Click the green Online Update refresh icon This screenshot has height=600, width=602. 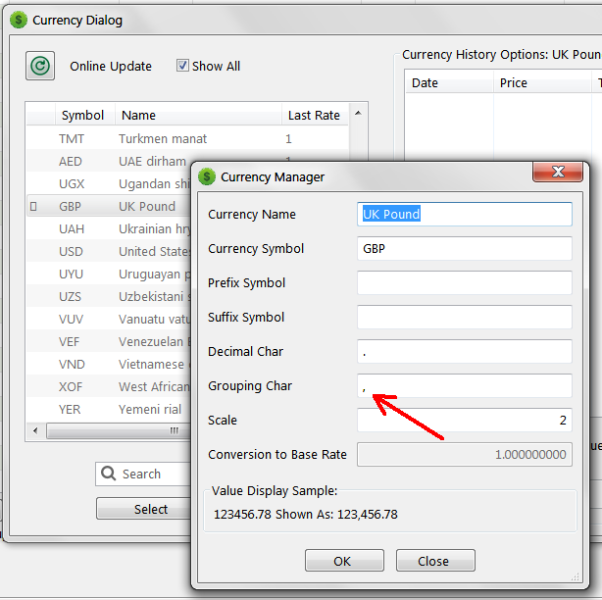click(40, 67)
